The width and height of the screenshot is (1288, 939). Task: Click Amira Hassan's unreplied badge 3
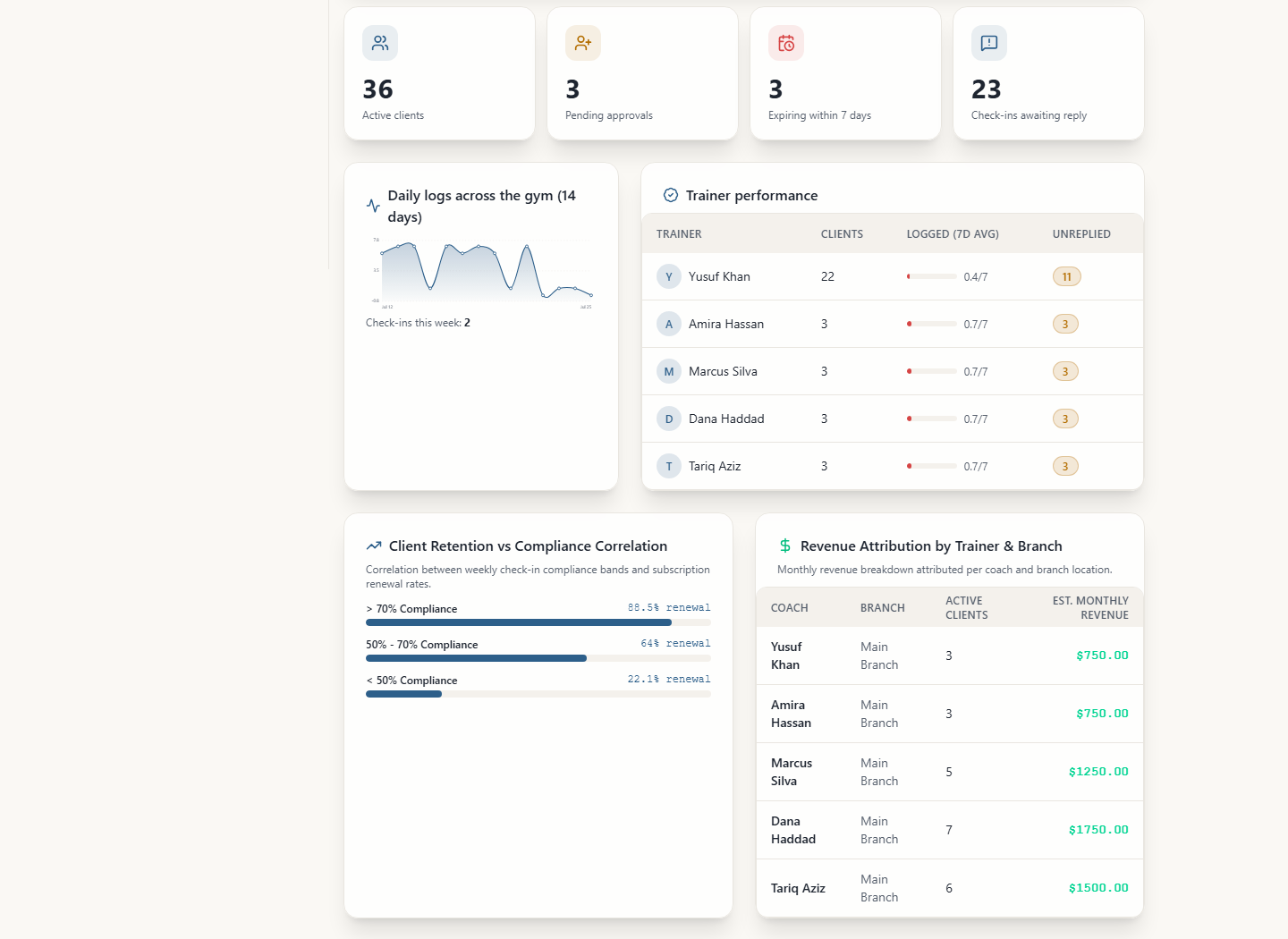(1065, 324)
